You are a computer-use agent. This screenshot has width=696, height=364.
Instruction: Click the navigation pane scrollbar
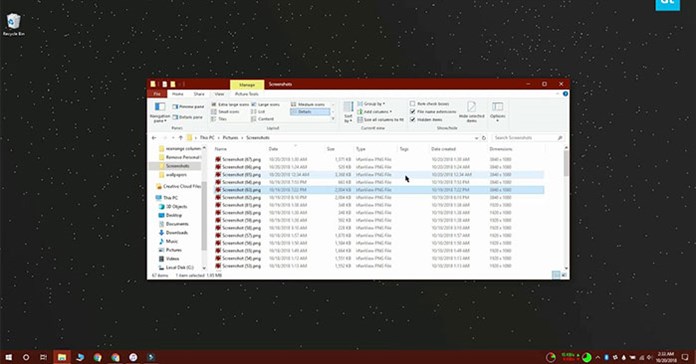coord(204,215)
